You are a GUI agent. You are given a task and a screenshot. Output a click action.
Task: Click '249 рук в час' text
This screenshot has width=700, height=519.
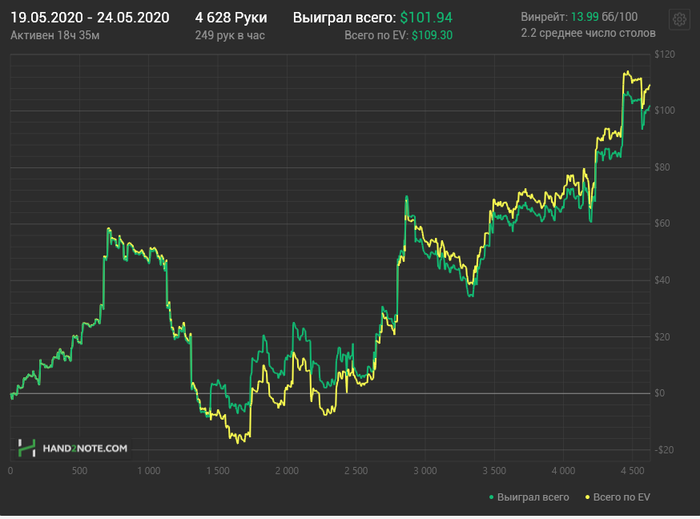point(230,35)
